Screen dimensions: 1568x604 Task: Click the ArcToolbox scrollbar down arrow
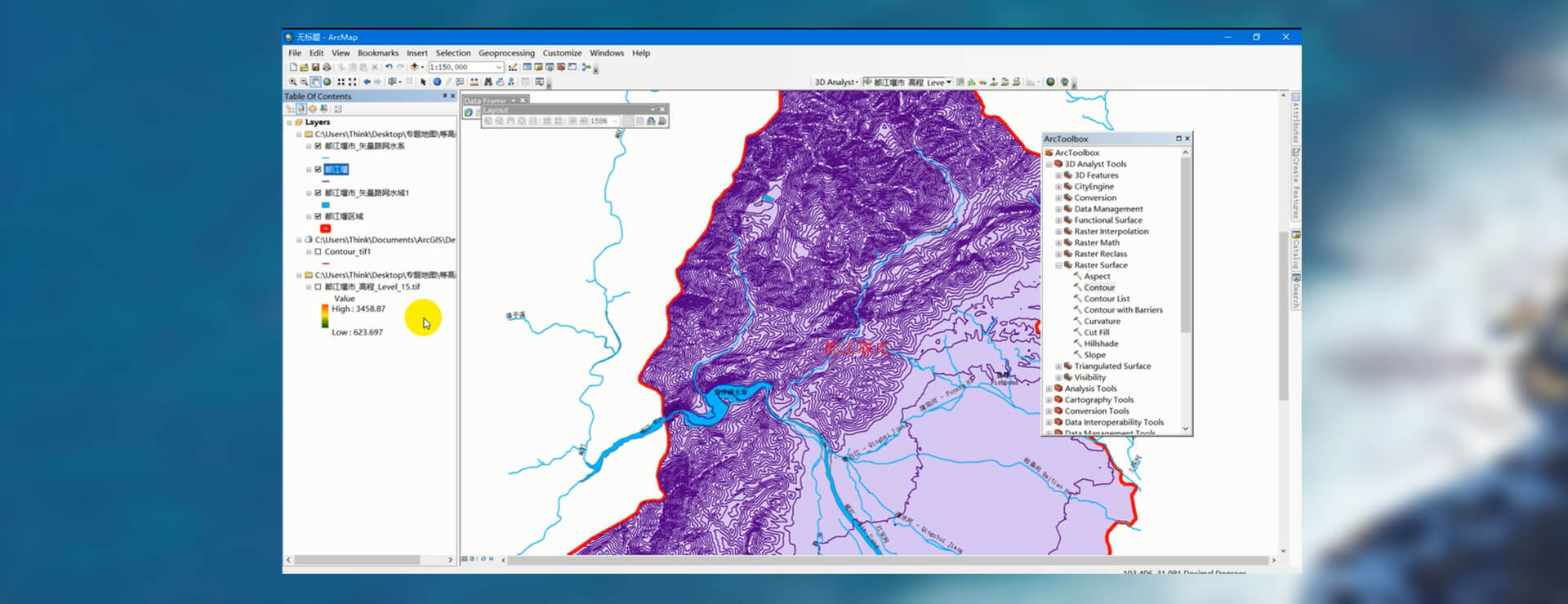1186,429
